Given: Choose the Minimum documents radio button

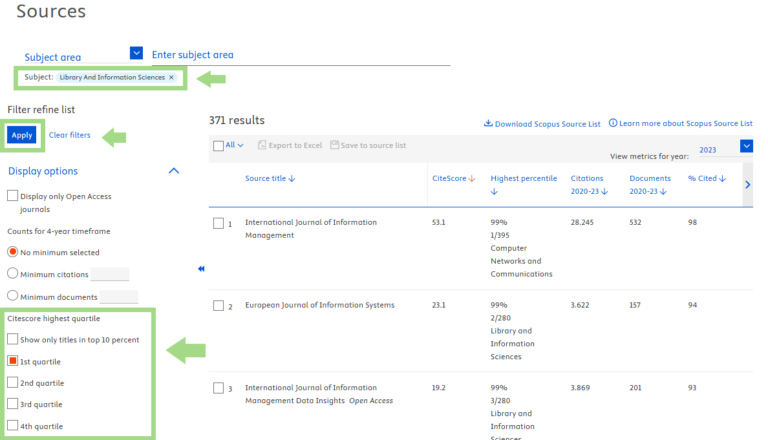Looking at the screenshot, I should (12, 296).
